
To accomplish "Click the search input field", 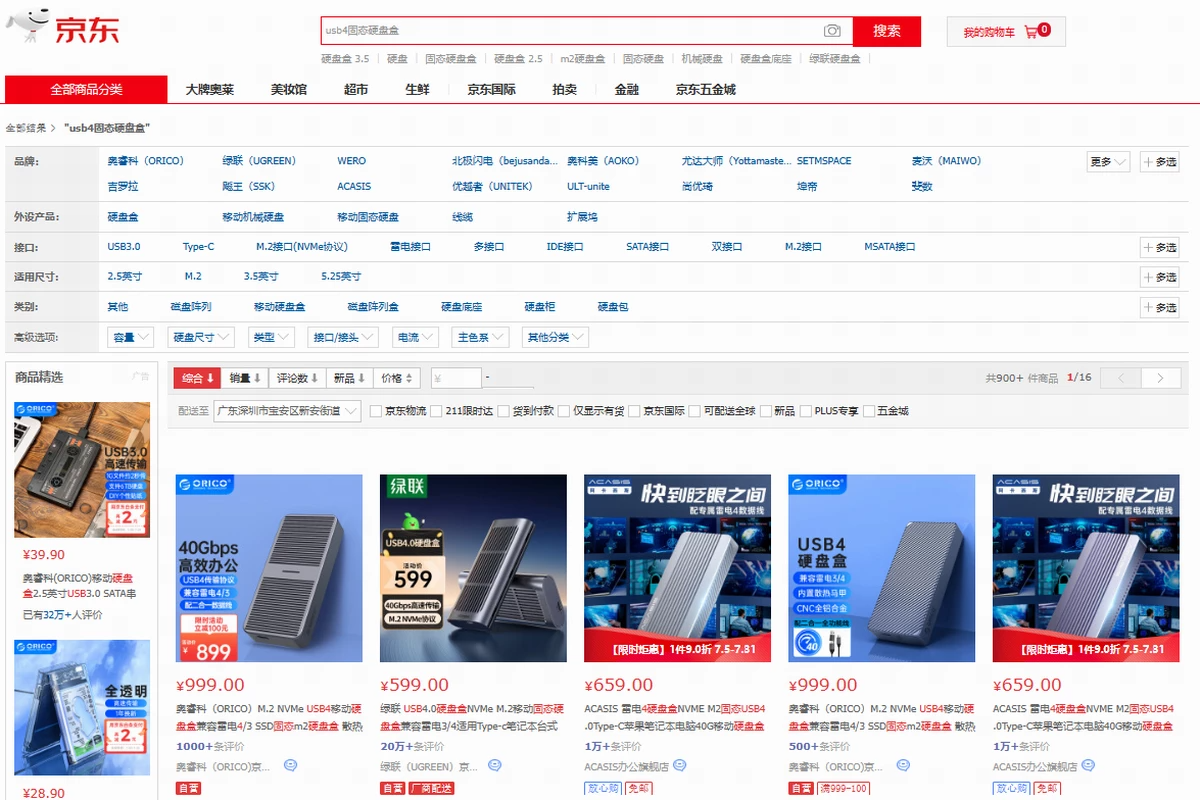I will (x=571, y=31).
